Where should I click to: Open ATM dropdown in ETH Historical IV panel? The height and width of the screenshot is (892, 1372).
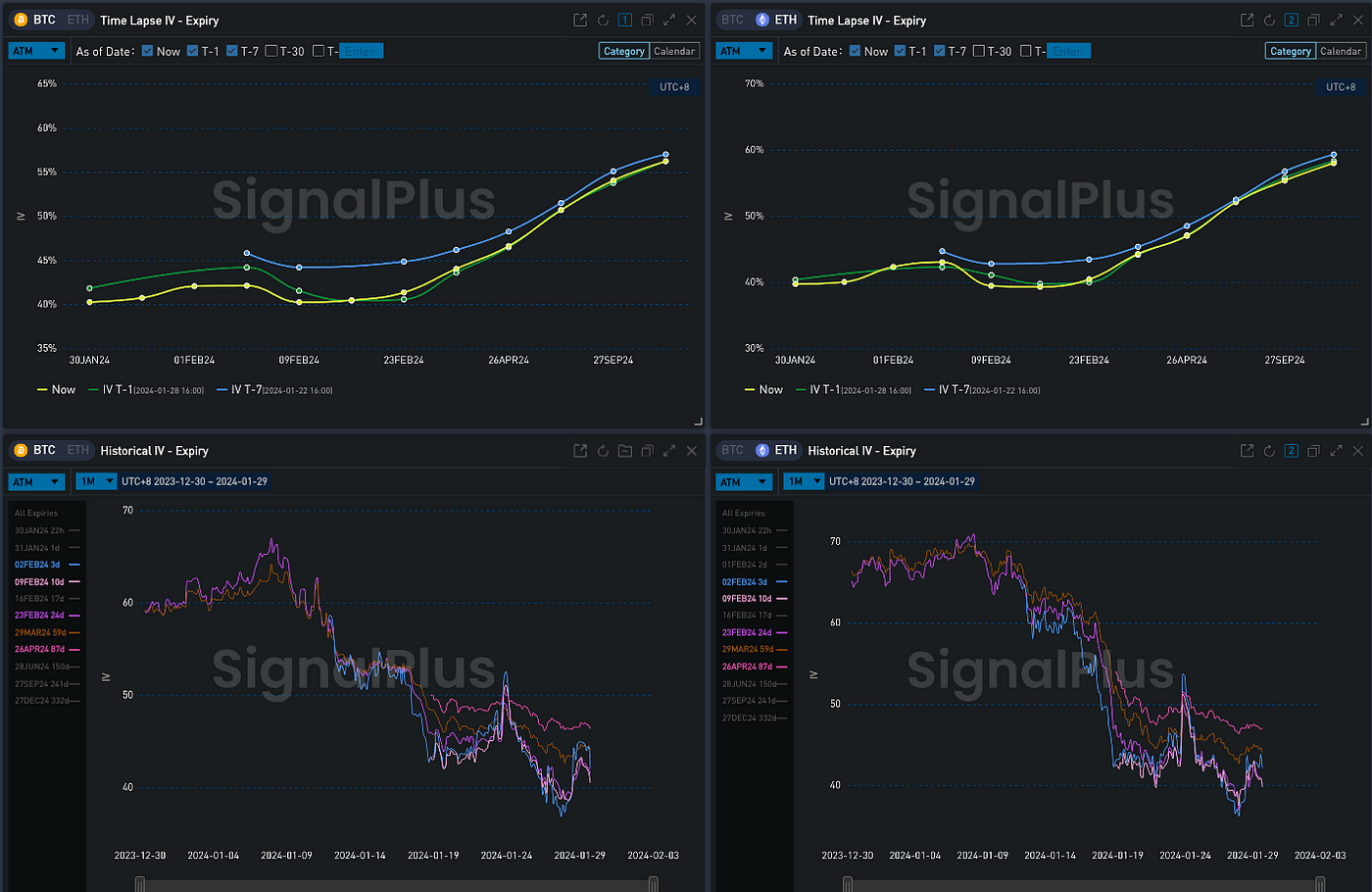[744, 481]
